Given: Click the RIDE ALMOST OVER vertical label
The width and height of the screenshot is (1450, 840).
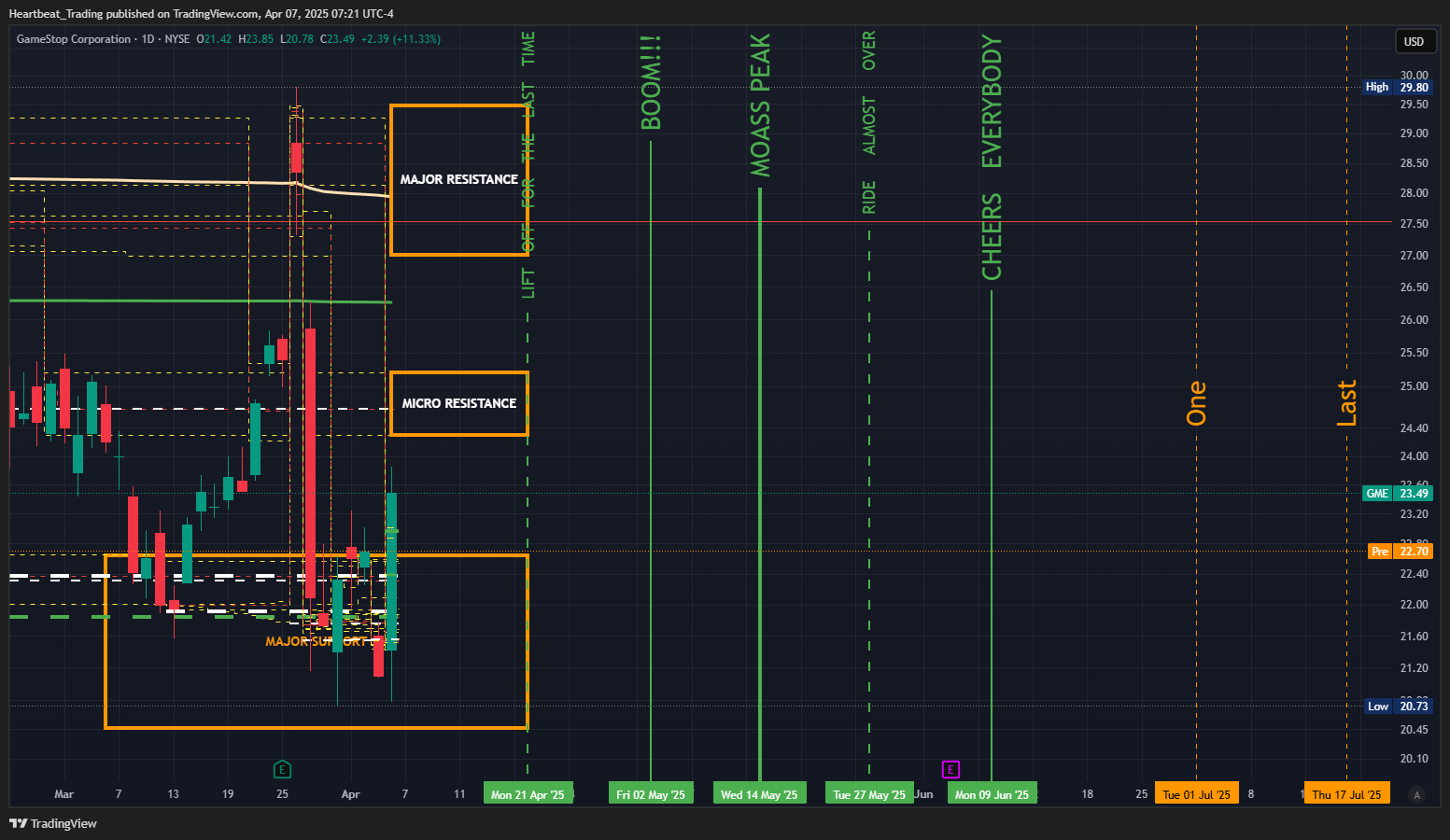Looking at the screenshot, I should (869, 123).
